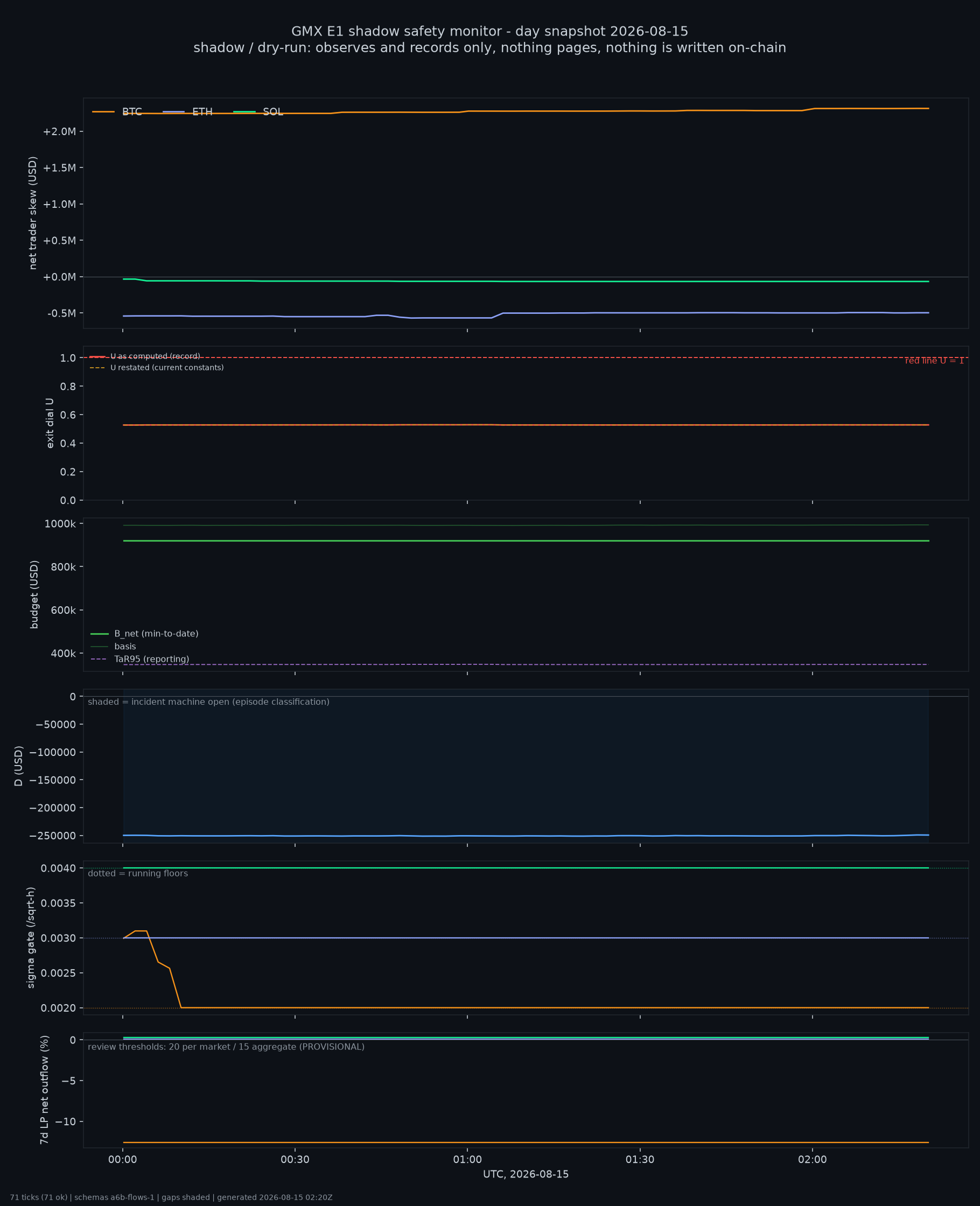This screenshot has width=980, height=1206.
Task: Click the 'dotted = running floors' note
Action: [x=138, y=873]
